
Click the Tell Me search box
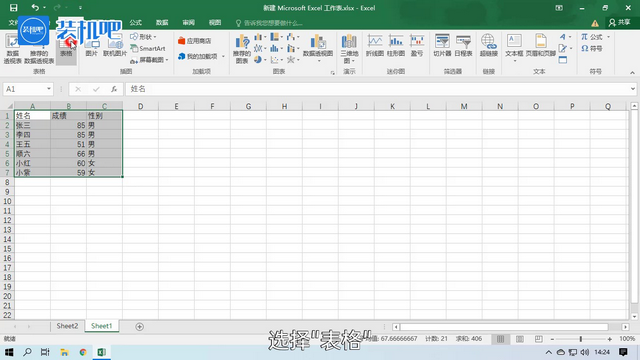tap(269, 23)
